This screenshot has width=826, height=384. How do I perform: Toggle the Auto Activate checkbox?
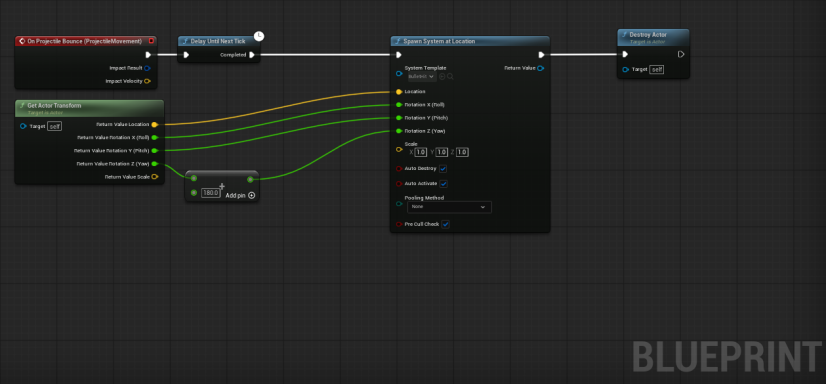444,184
